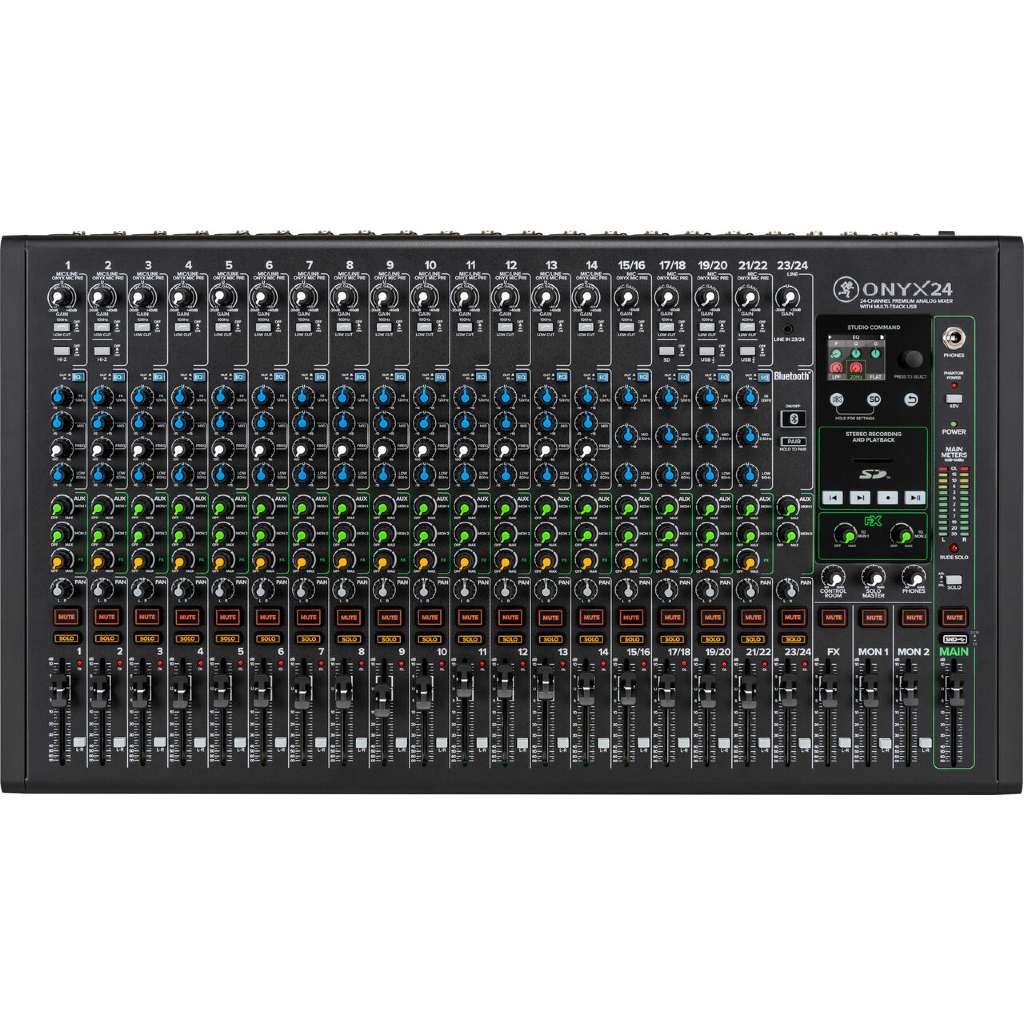Click the mic settings icon under Studio Command
Screen dimensions: 1024x1024
coord(835,400)
